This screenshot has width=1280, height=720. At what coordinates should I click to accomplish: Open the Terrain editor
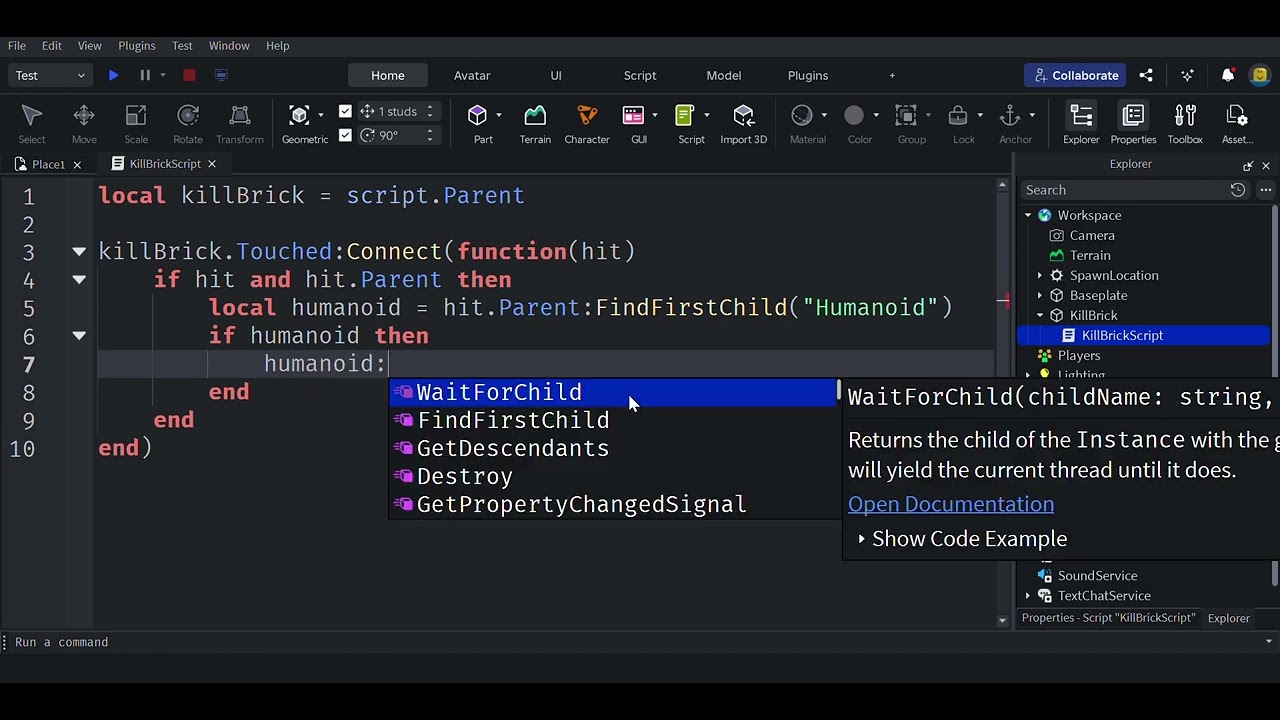pyautogui.click(x=535, y=125)
